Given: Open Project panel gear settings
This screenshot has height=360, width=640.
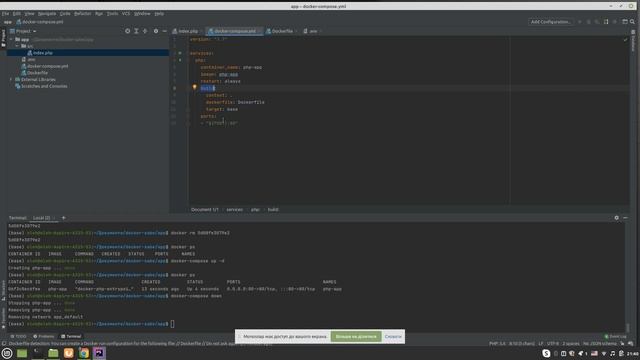Looking at the screenshot, I should click(156, 31).
